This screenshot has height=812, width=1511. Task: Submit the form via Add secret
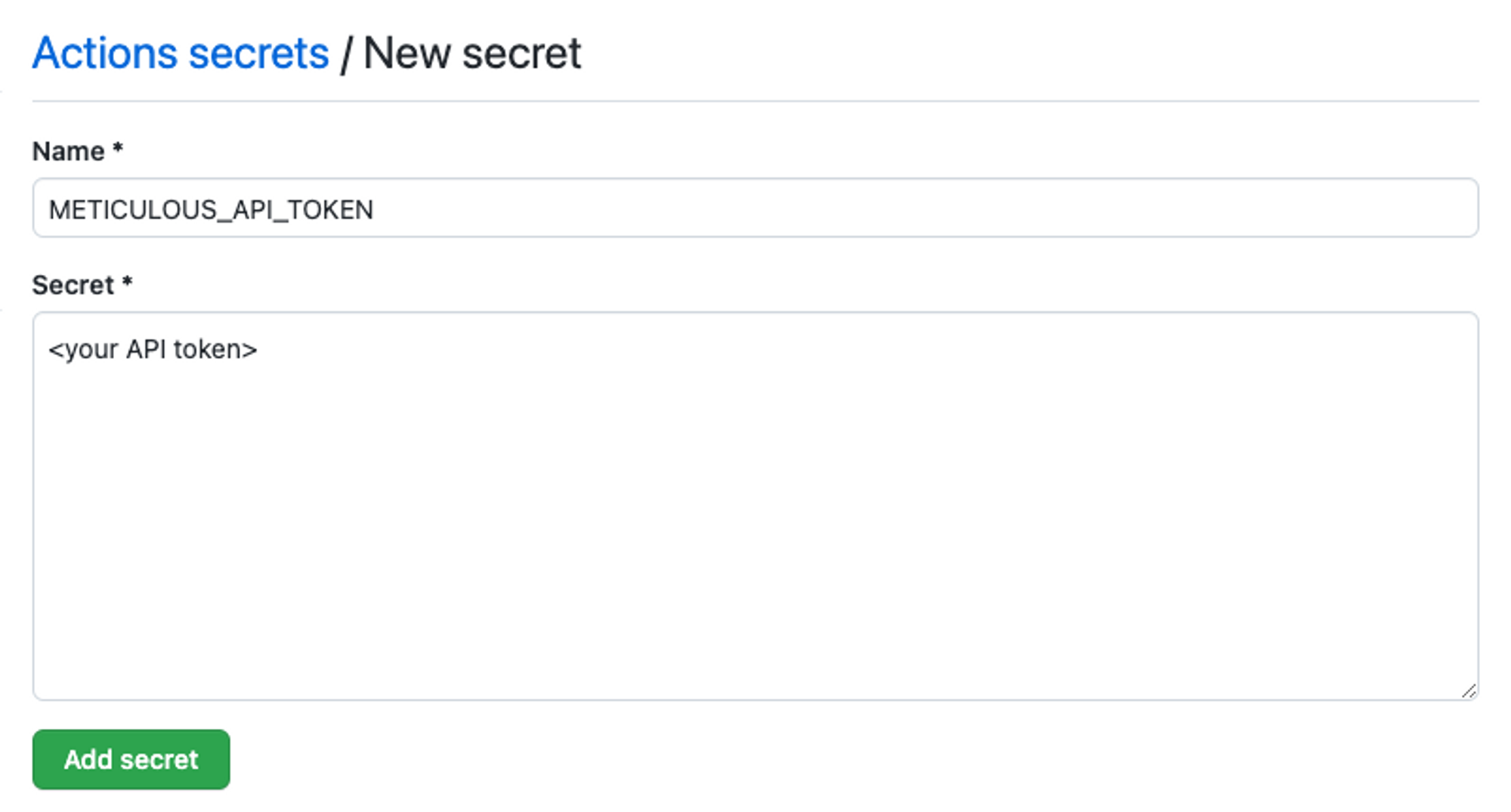coord(130,759)
